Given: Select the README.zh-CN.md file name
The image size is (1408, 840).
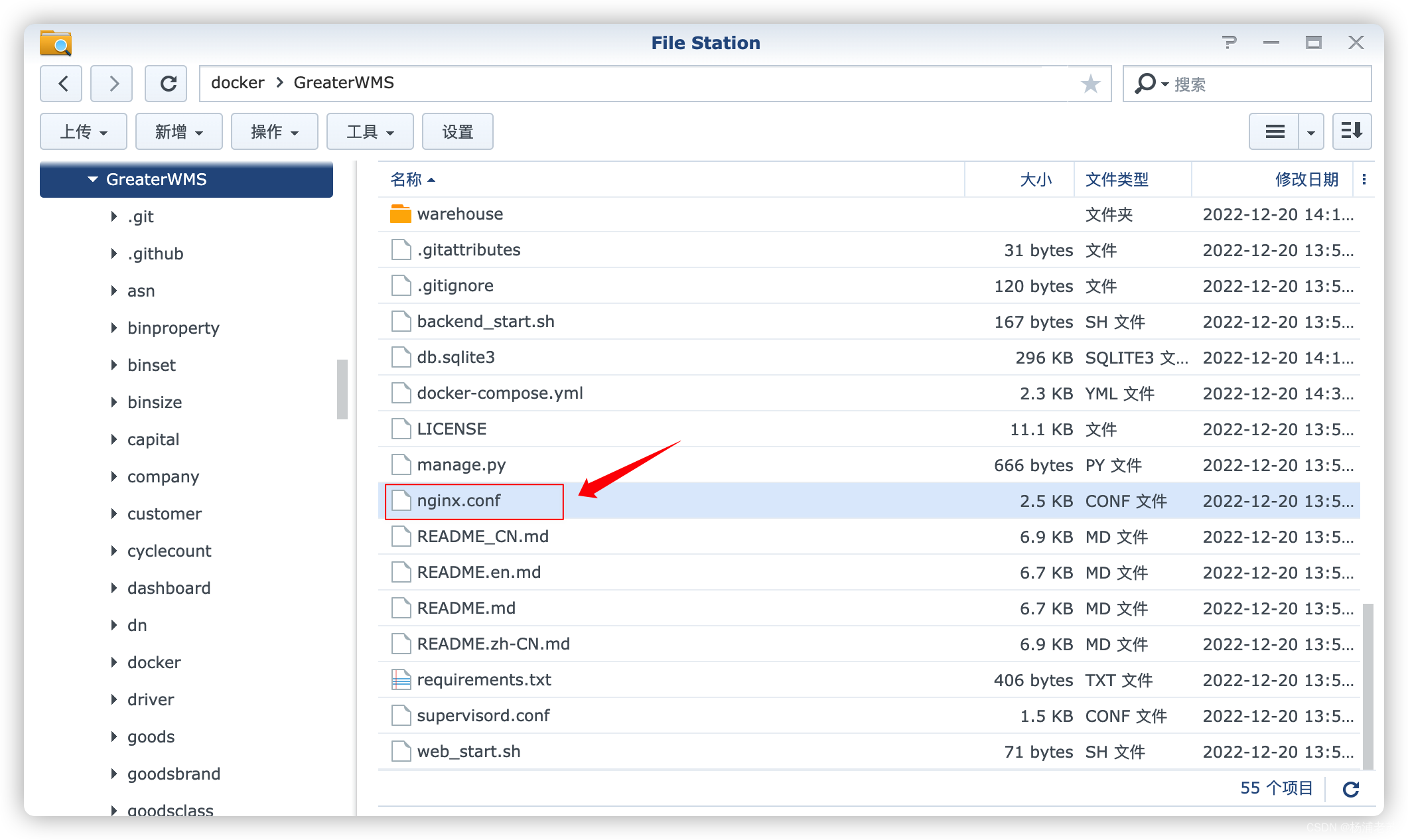Looking at the screenshot, I should 494,644.
